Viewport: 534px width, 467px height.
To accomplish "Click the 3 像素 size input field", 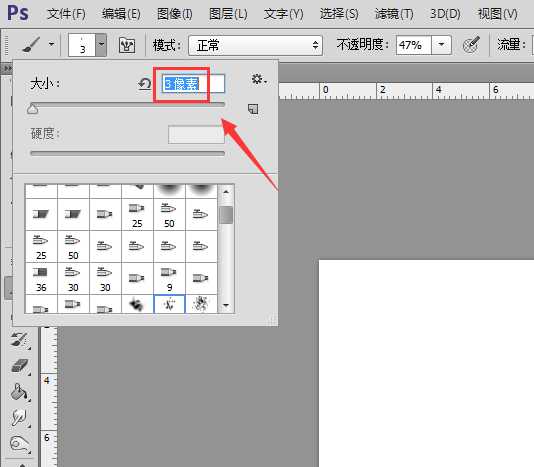I will click(193, 84).
